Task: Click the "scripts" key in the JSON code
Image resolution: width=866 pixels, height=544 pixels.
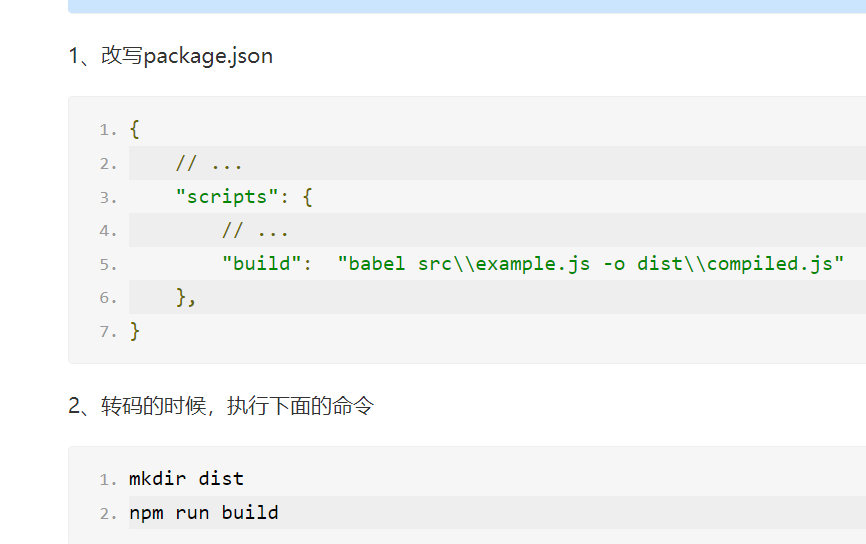Action: pyautogui.click(x=221, y=197)
